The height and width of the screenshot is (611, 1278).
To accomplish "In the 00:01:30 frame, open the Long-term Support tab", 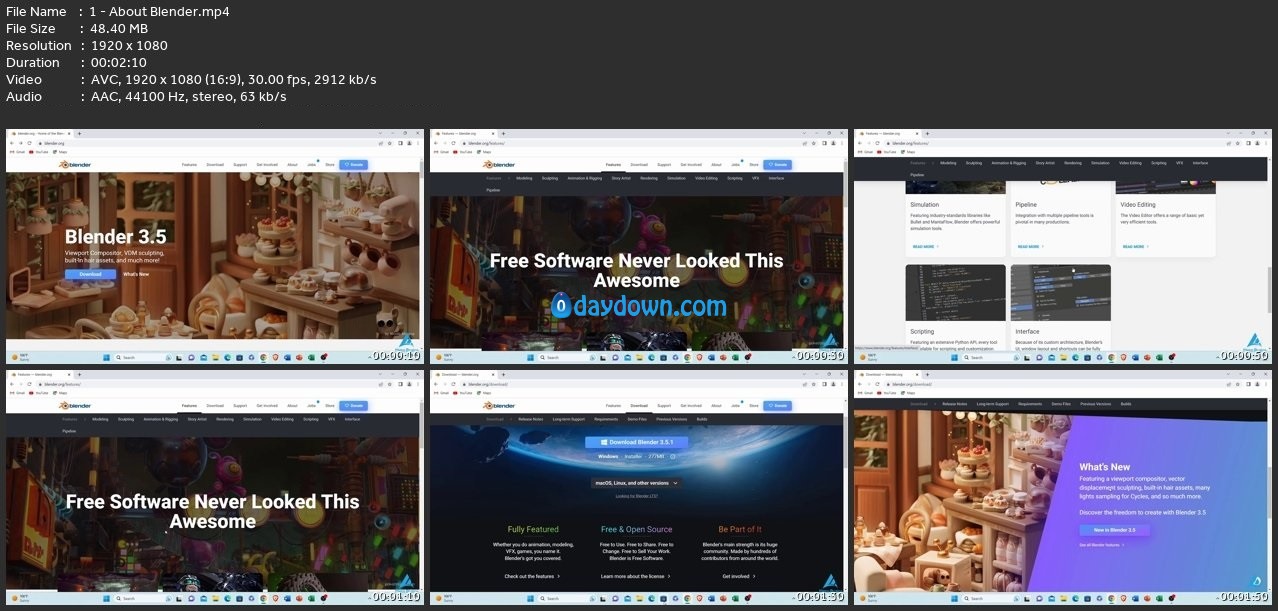I will tap(568, 419).
